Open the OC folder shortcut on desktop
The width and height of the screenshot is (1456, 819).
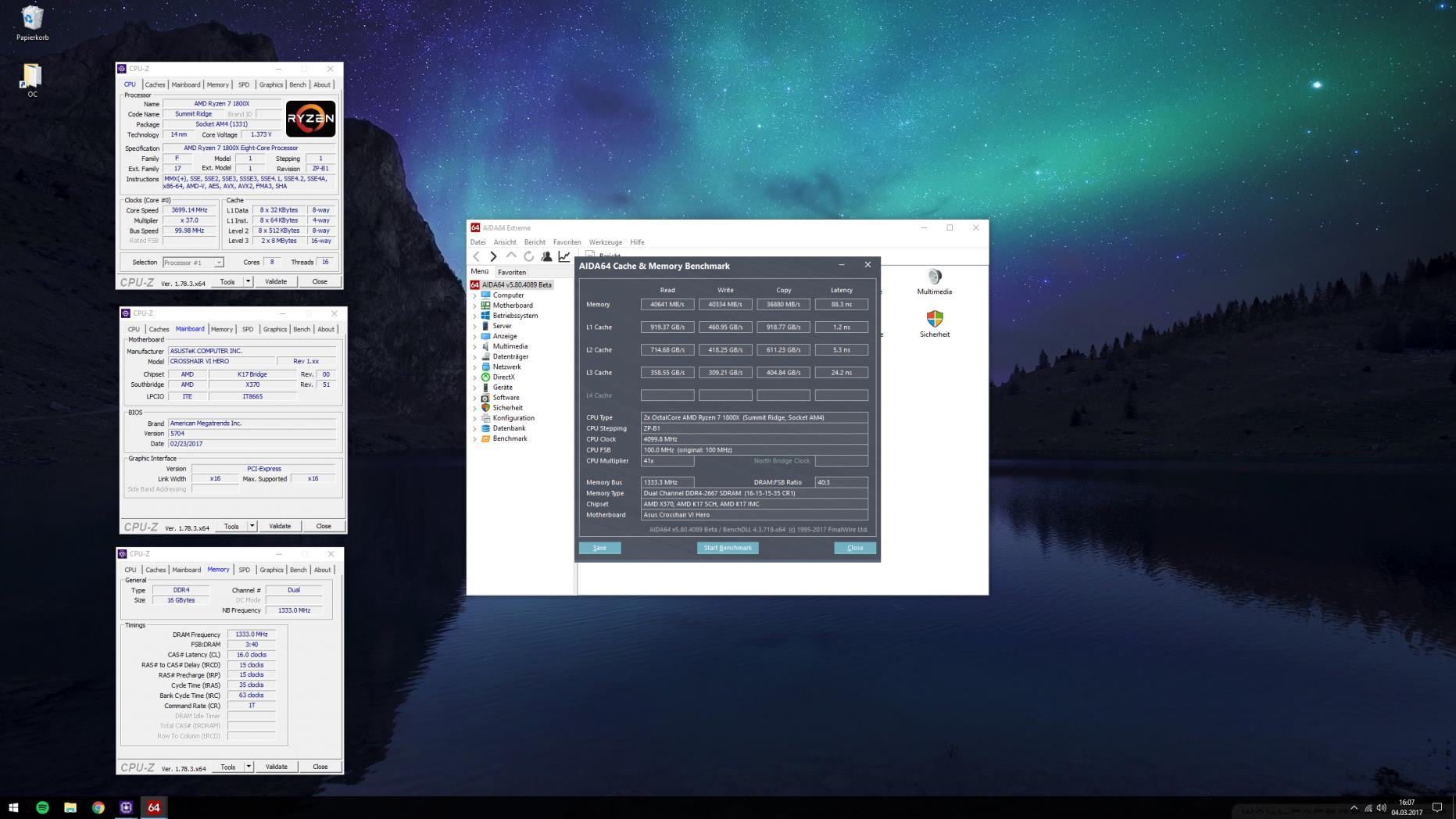click(32, 80)
